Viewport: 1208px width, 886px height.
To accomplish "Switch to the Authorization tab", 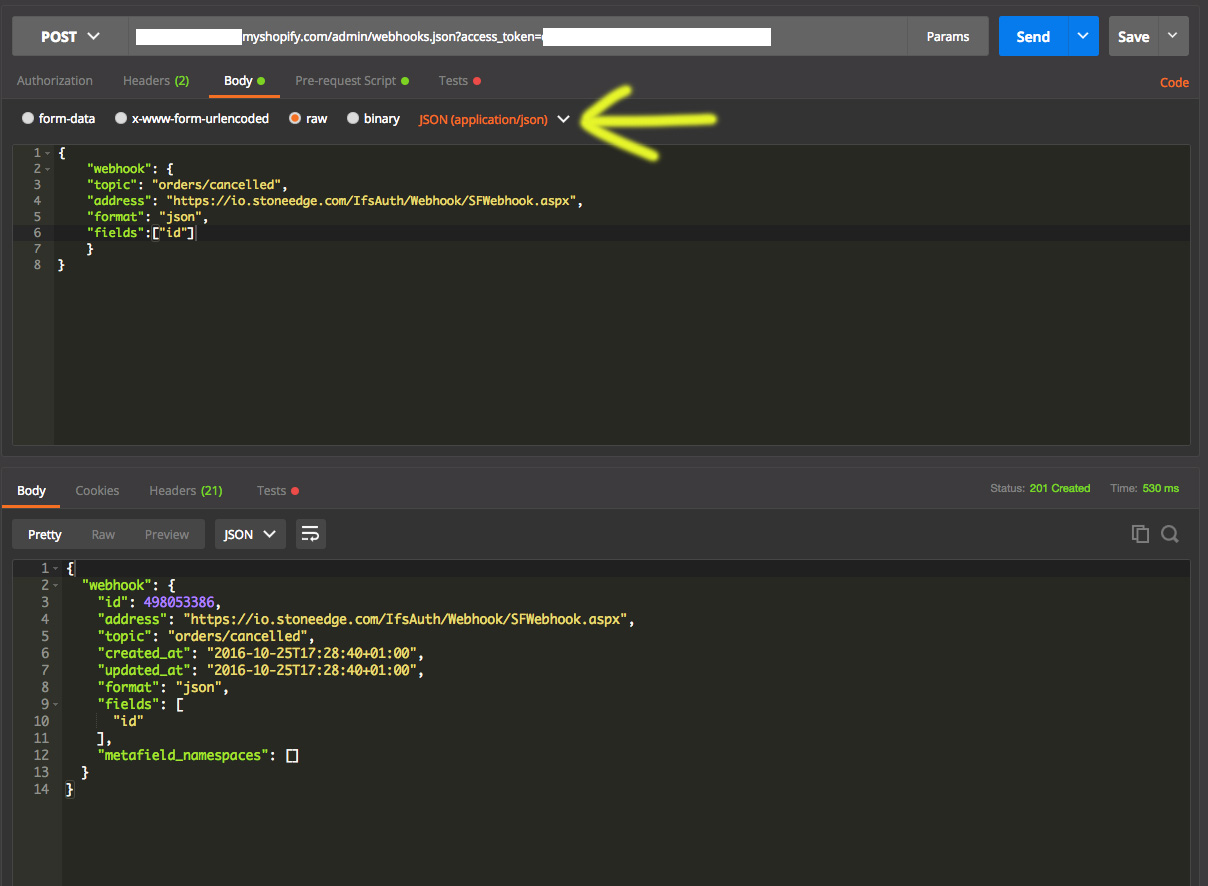I will [x=55, y=81].
